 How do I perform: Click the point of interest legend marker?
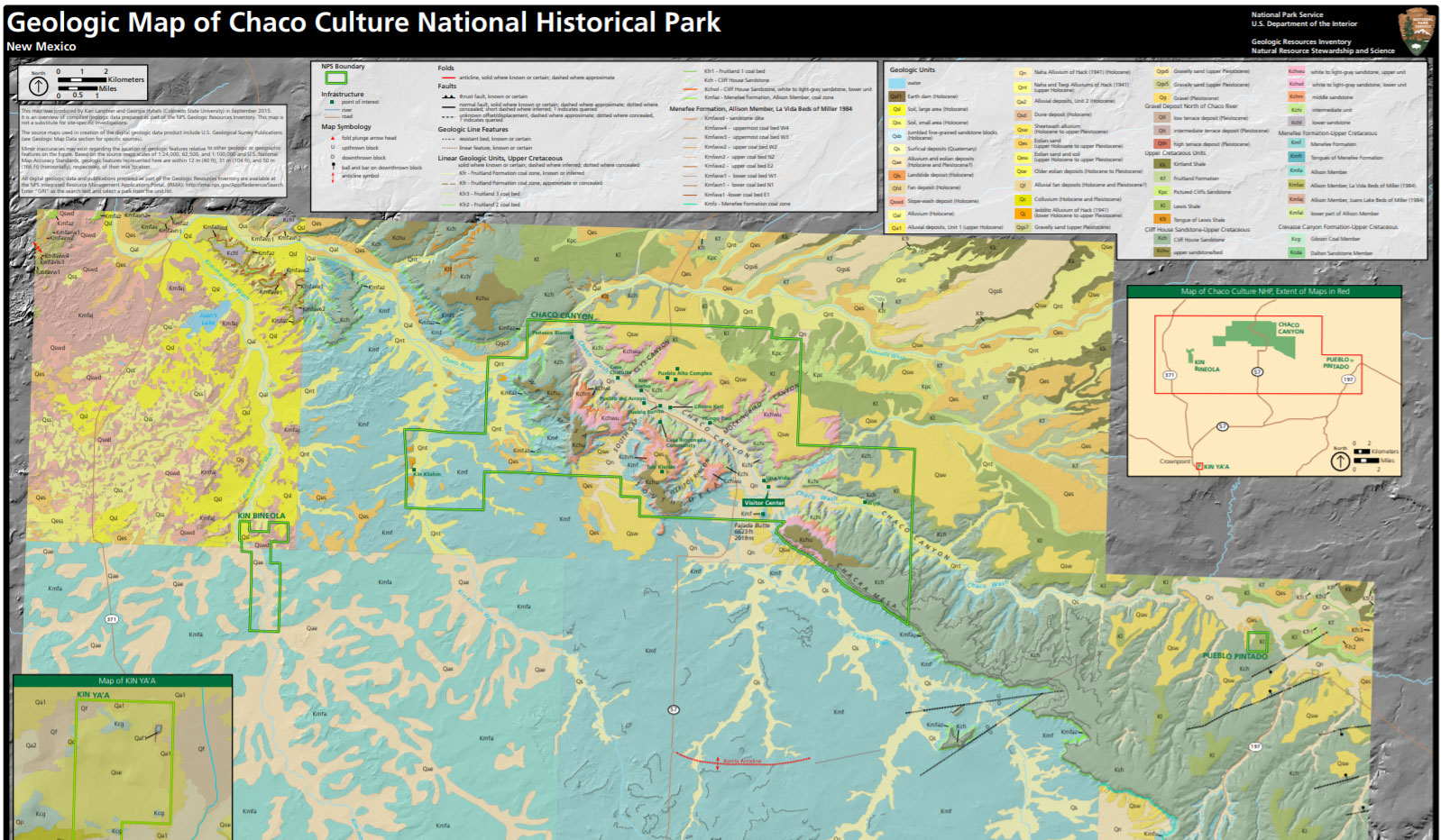[332, 102]
